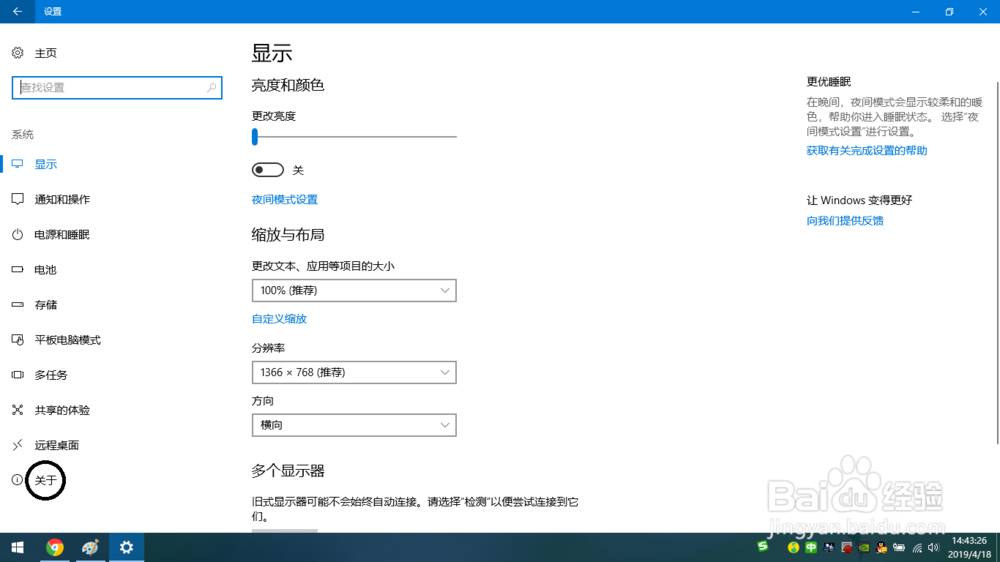Screen dimensions: 1000x562
Task: Click the green 中 IME tray icon
Action: pos(811,547)
